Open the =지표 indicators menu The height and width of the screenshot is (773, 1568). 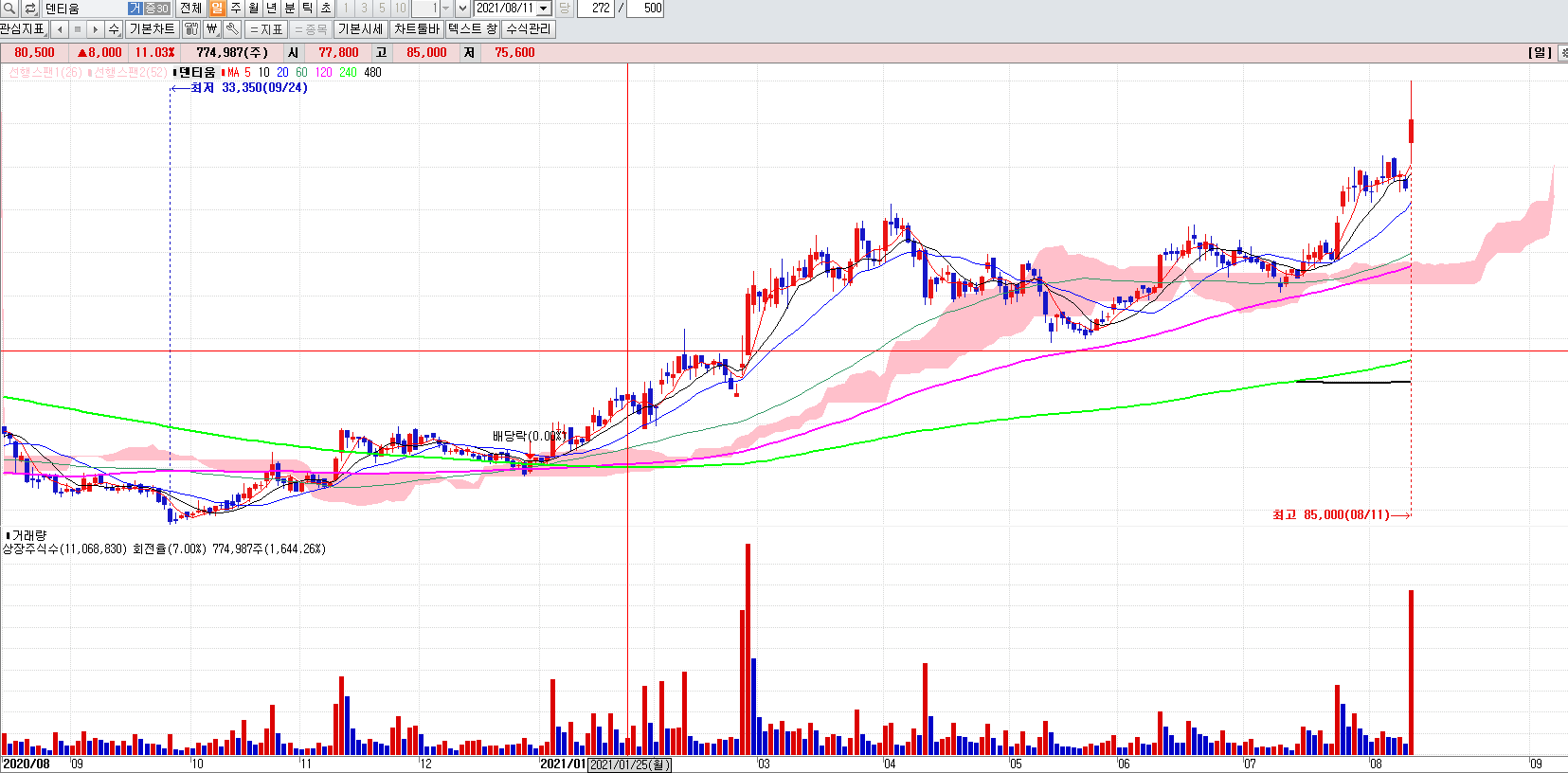(266, 29)
